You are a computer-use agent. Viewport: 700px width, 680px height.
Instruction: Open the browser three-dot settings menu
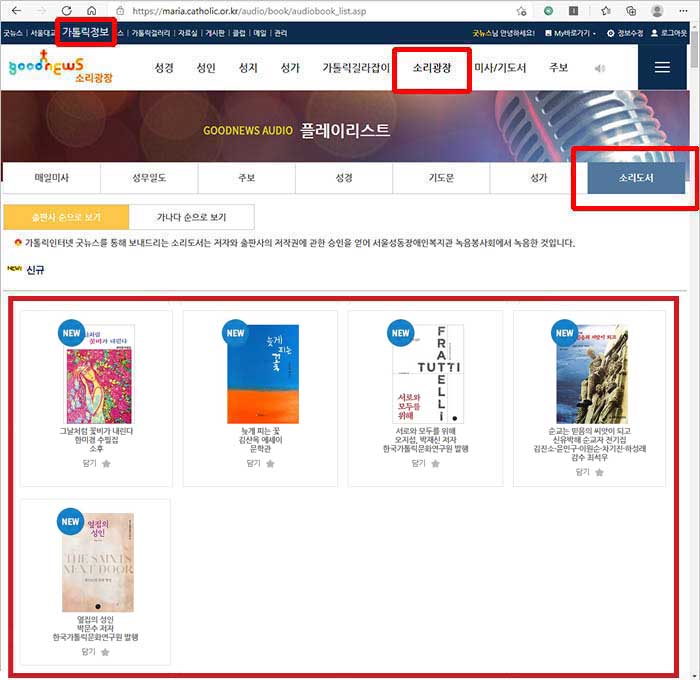pos(683,11)
